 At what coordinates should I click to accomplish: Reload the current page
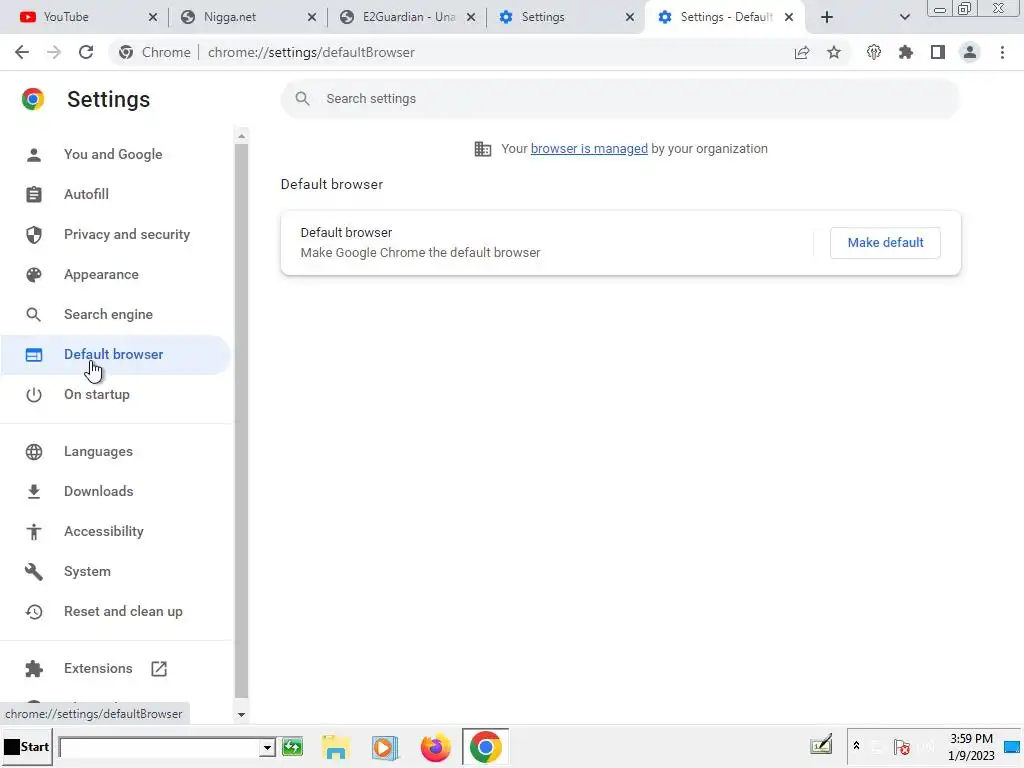coord(86,52)
